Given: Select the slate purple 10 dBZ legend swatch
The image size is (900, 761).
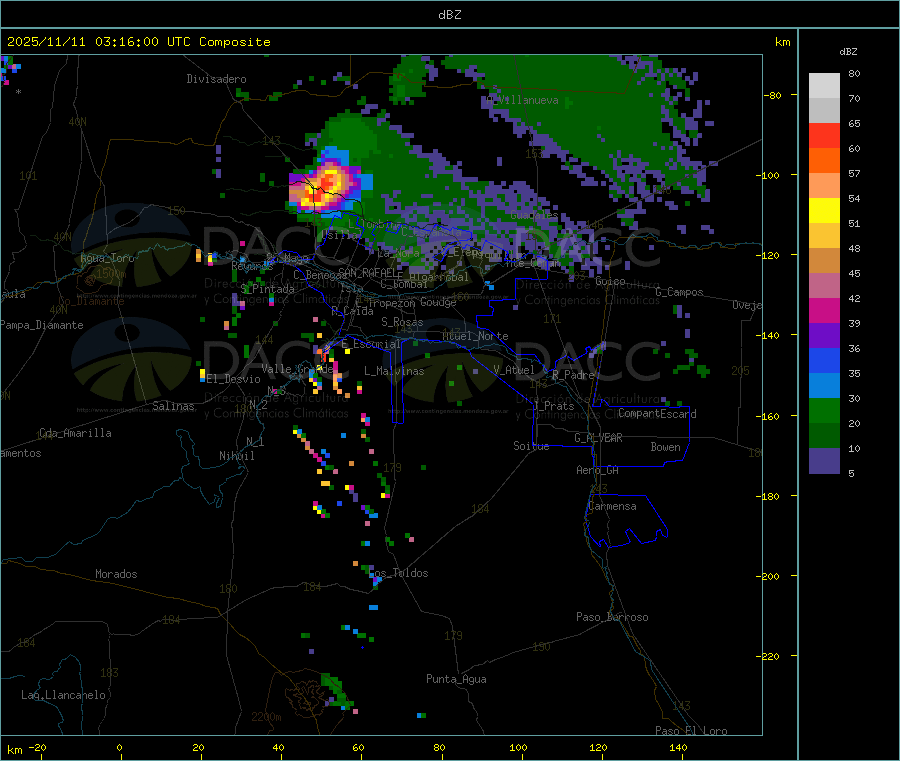Looking at the screenshot, I should tap(824, 461).
